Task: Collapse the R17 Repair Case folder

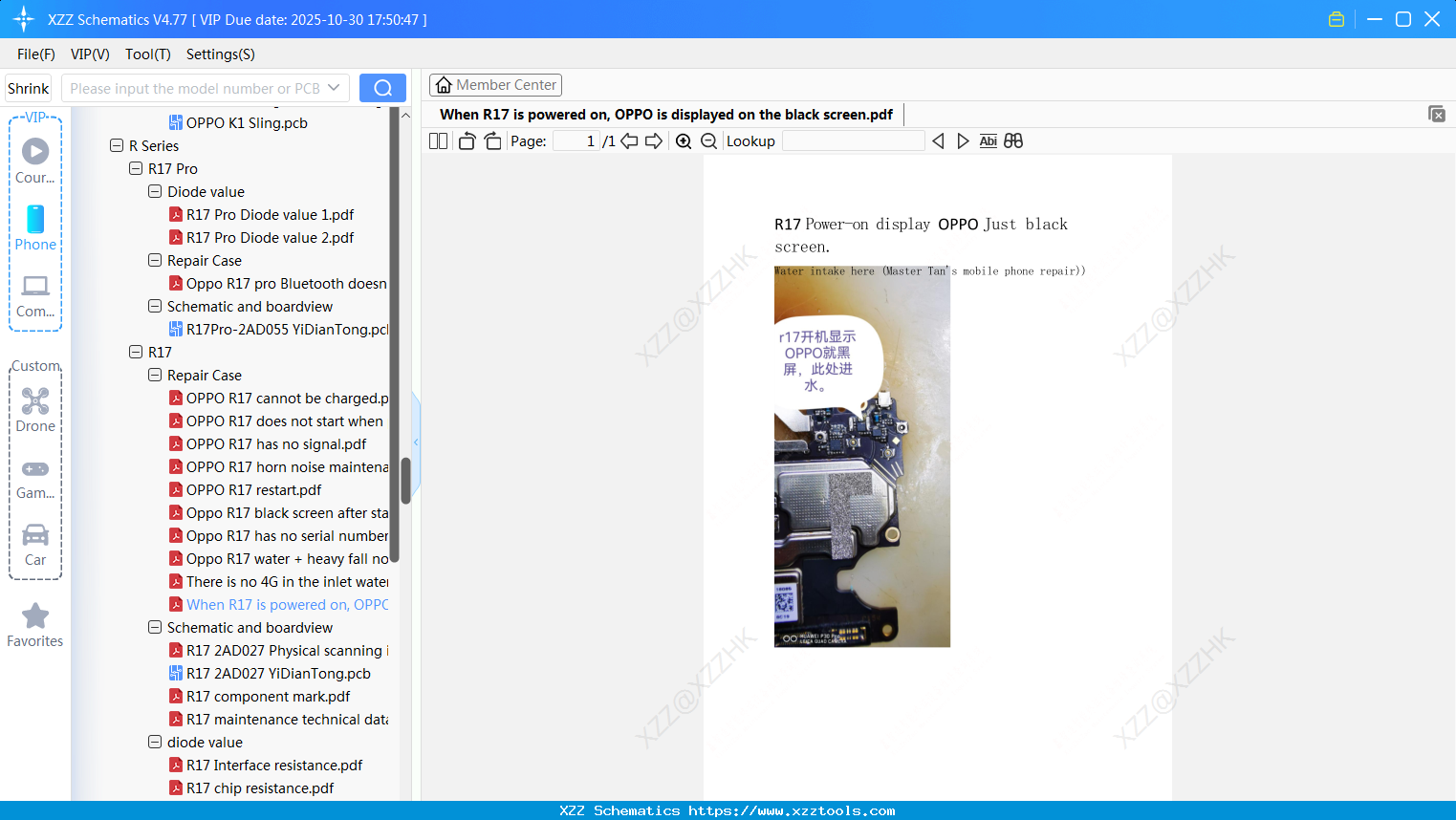Action: (155, 375)
